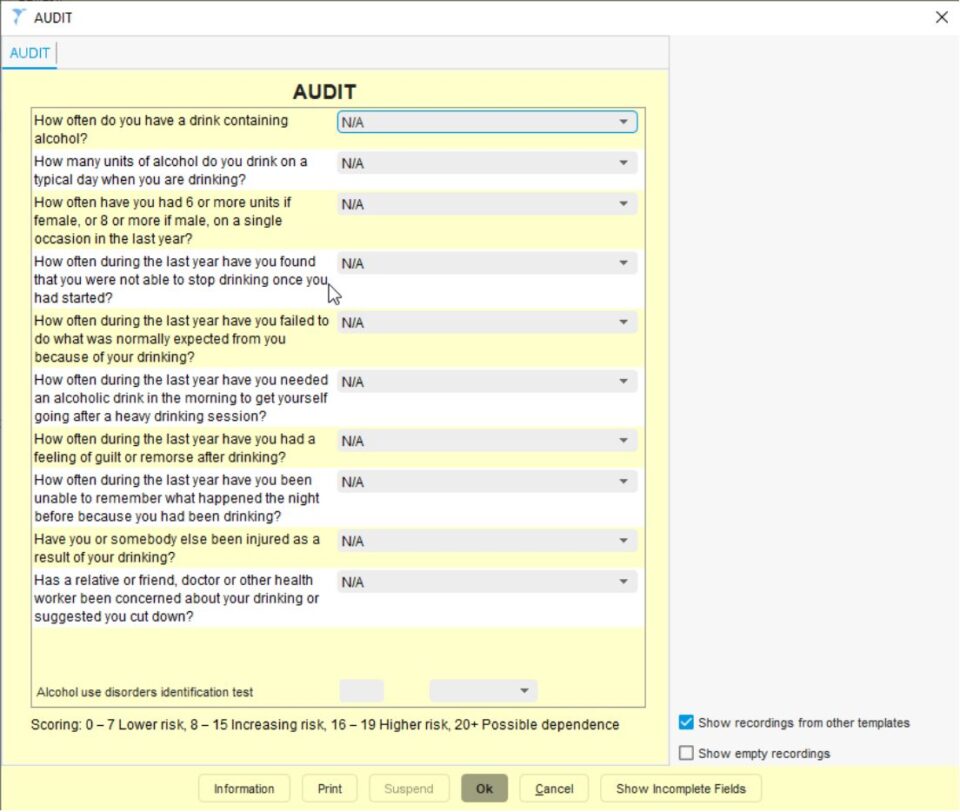This screenshot has height=812, width=960.
Task: Click the AUDIT app icon in title bar
Action: (18, 17)
